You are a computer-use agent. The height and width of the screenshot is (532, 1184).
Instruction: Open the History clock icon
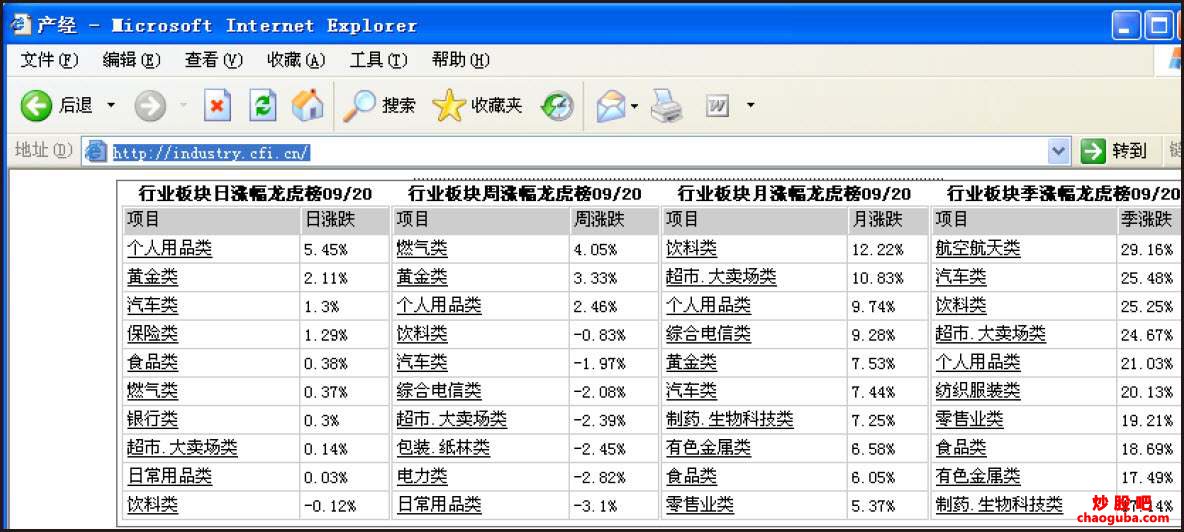tap(557, 106)
